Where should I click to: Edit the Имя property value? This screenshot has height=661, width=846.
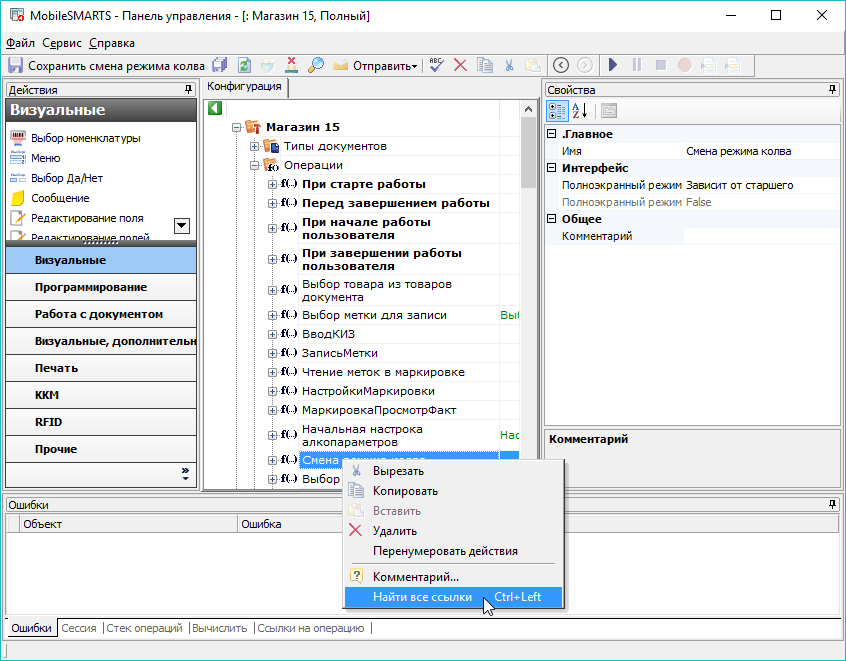tap(761, 151)
